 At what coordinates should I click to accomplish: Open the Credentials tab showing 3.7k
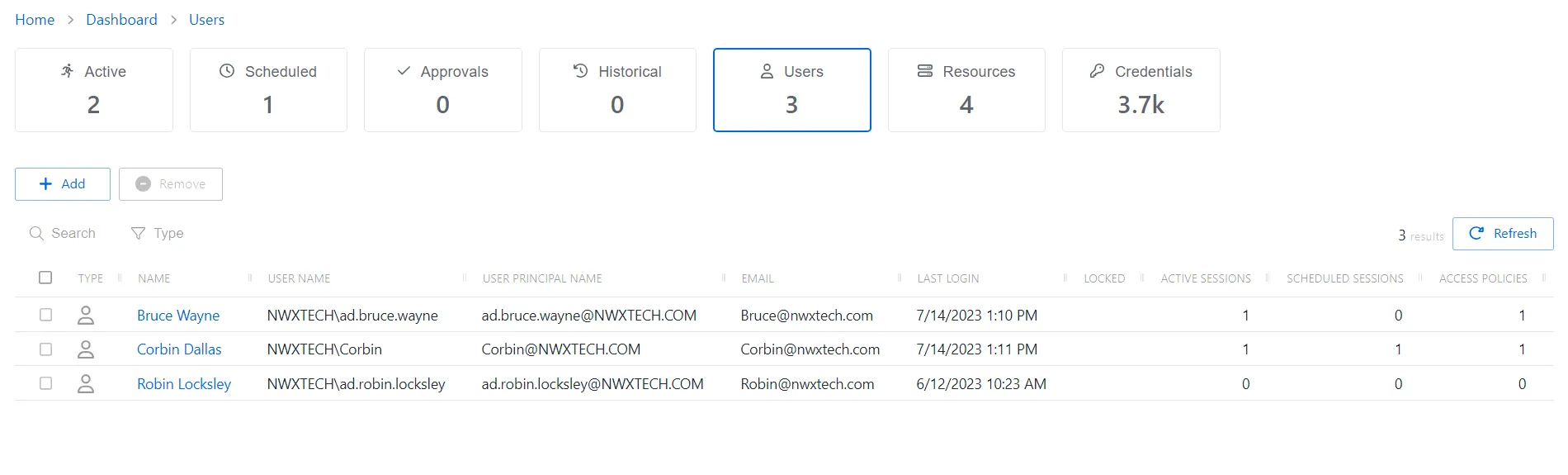(x=1141, y=90)
